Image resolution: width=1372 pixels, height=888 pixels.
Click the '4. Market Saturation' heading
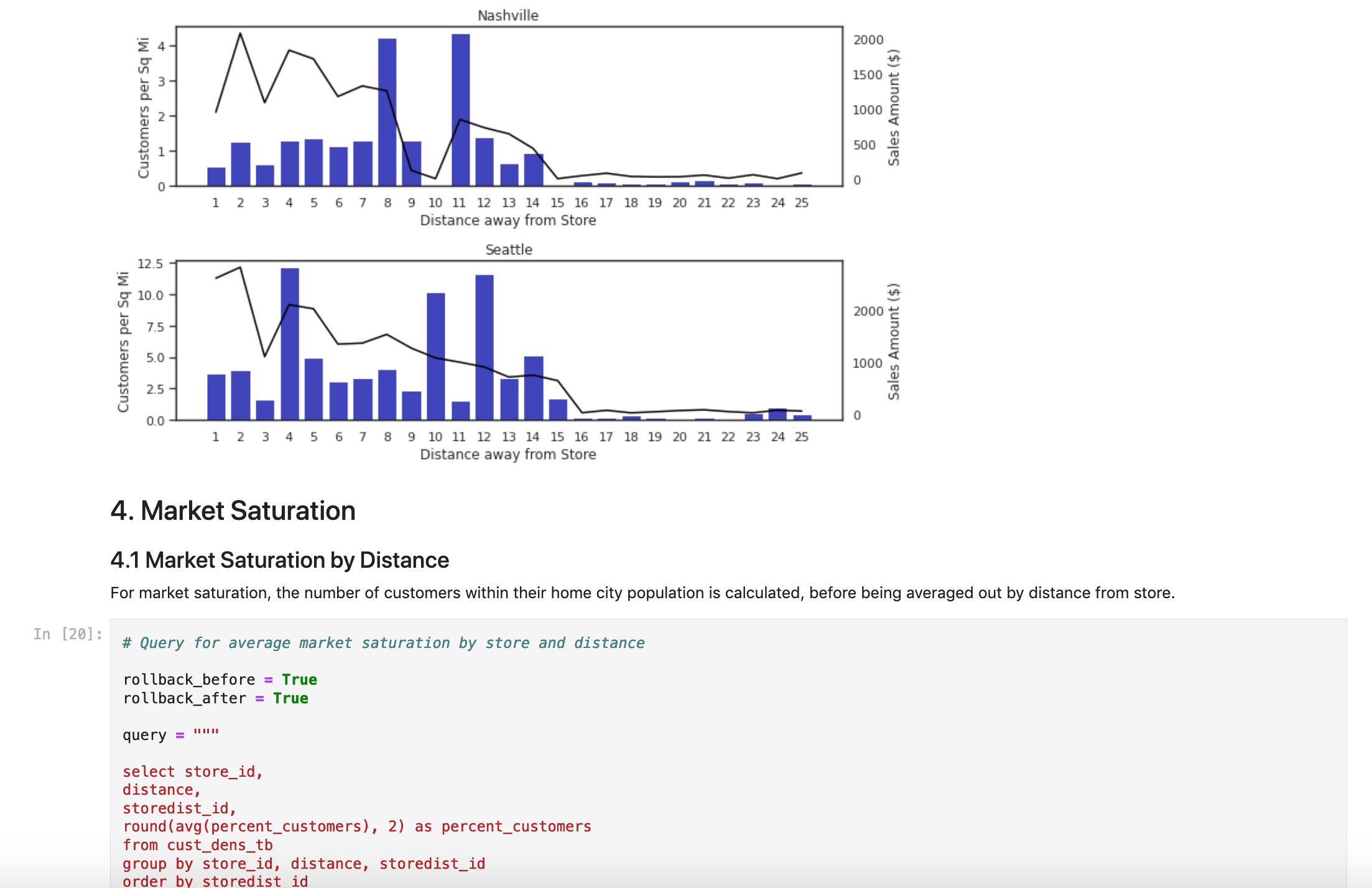click(233, 511)
